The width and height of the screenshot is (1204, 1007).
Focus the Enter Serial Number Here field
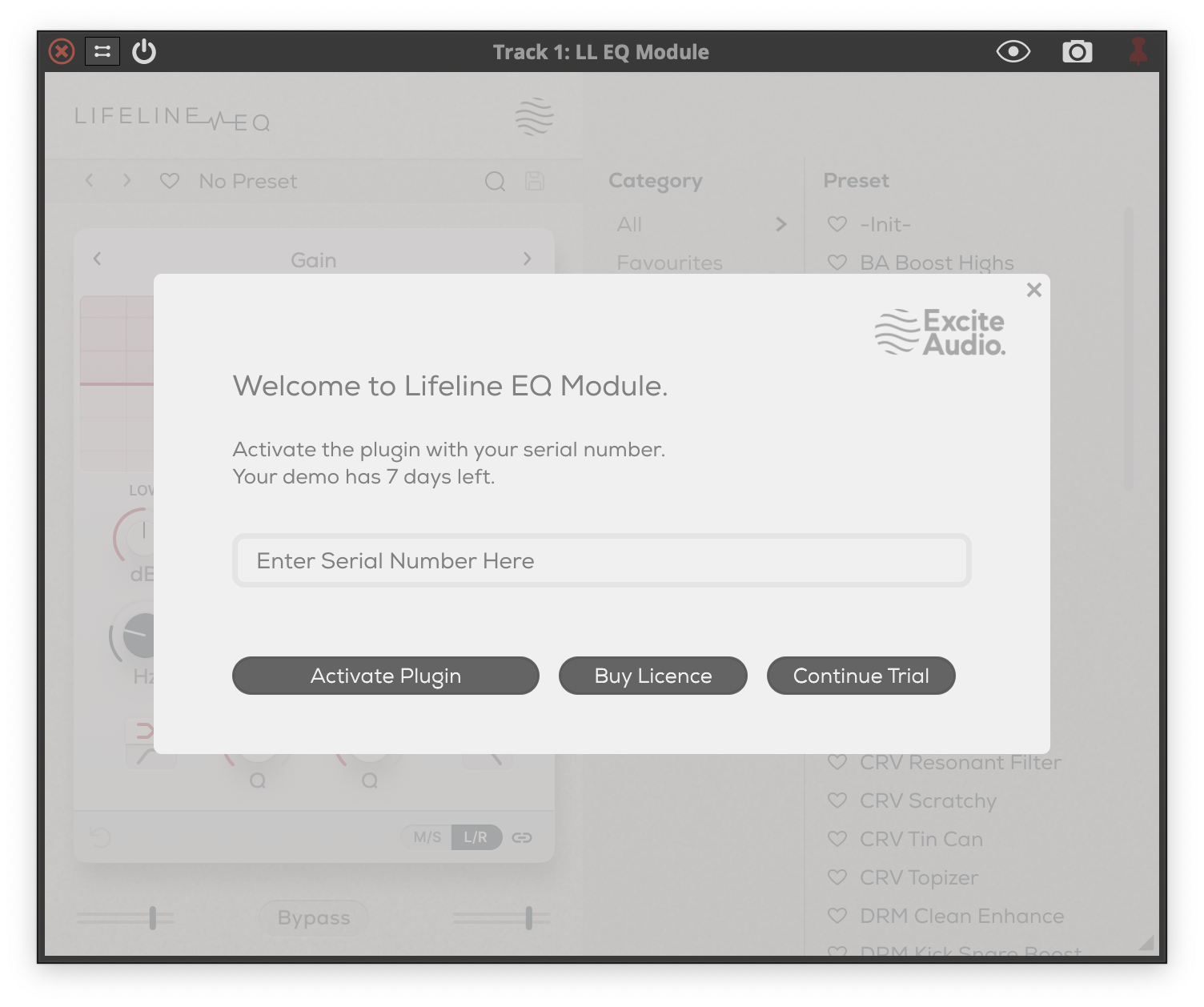602,560
